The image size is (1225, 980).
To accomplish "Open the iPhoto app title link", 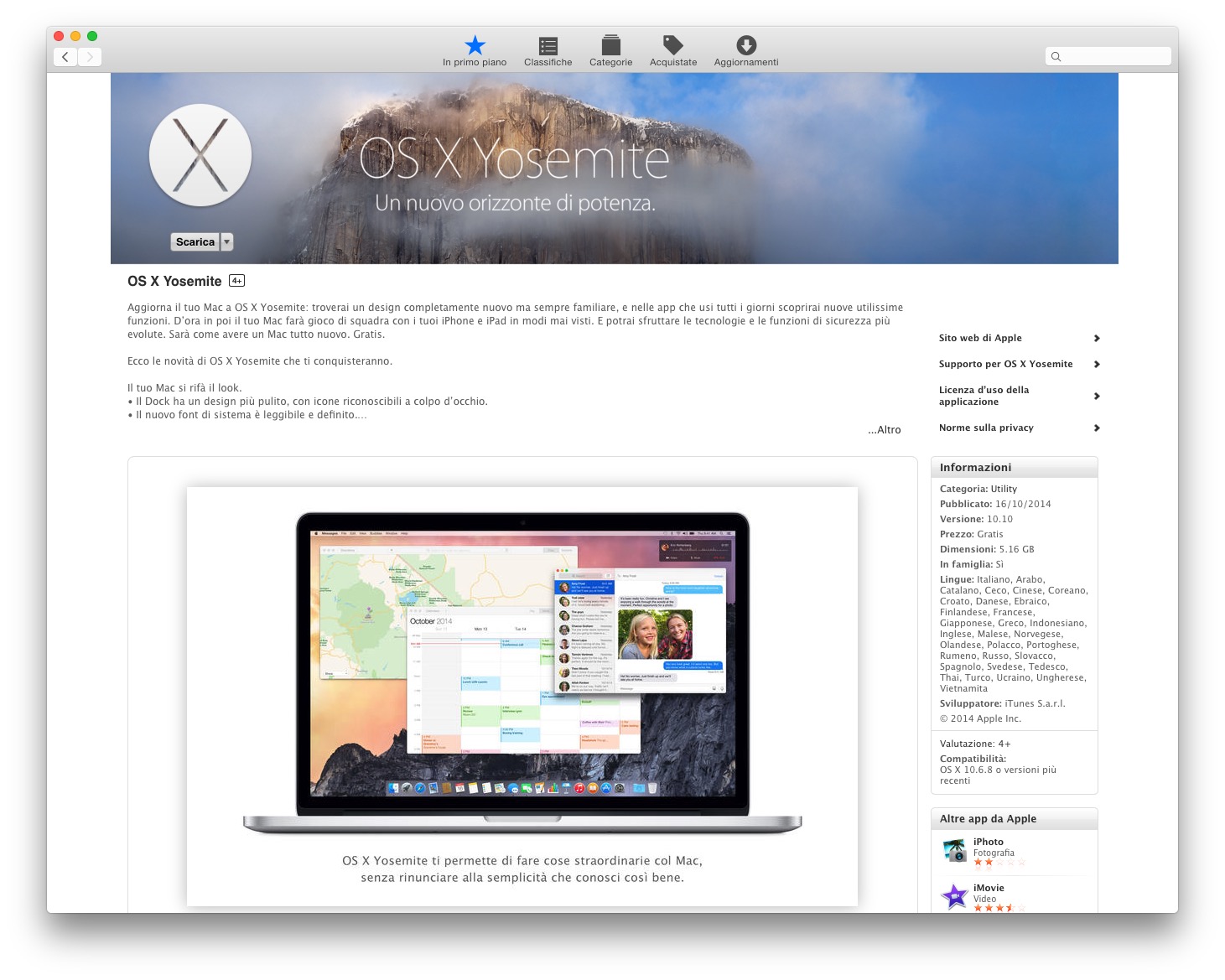I will click(989, 842).
